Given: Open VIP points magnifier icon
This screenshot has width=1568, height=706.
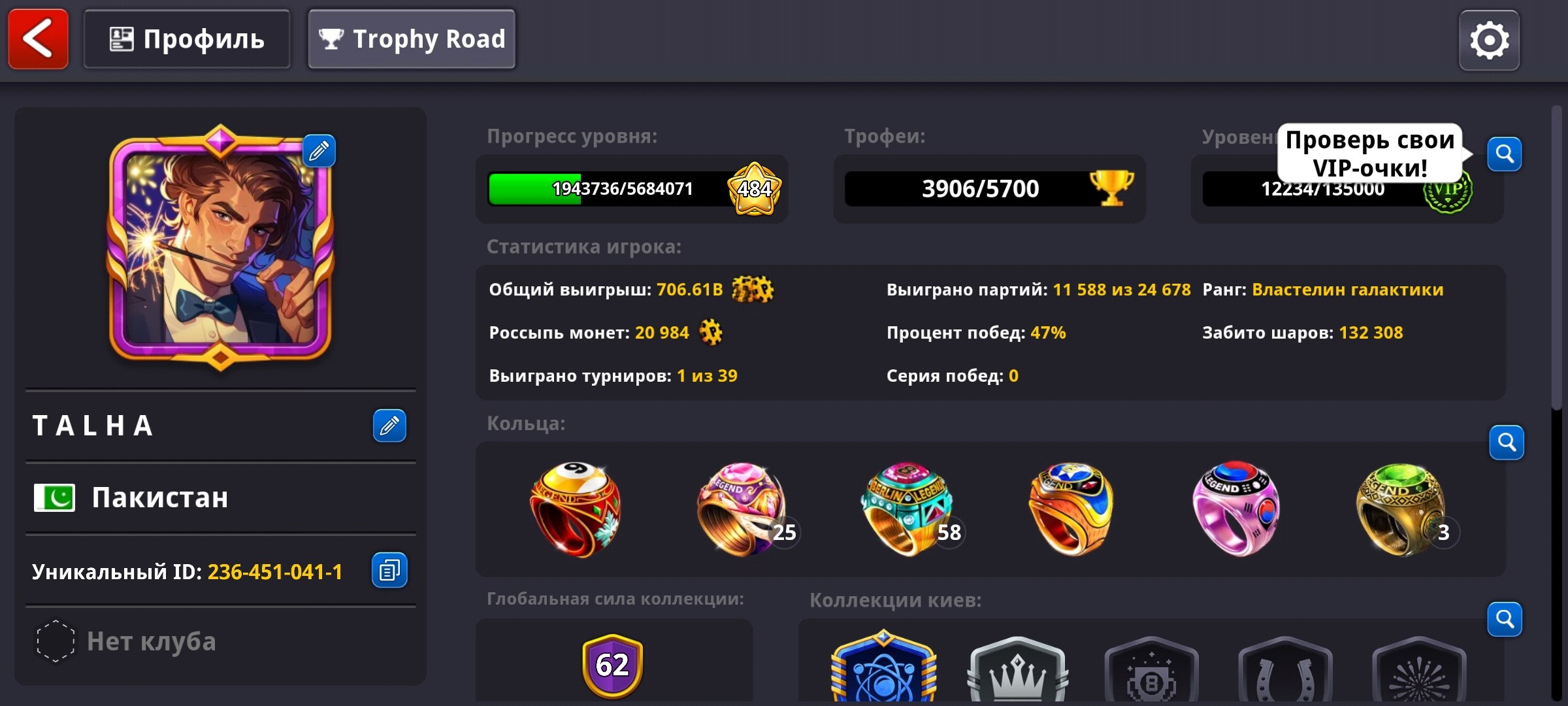Looking at the screenshot, I should click(x=1505, y=154).
